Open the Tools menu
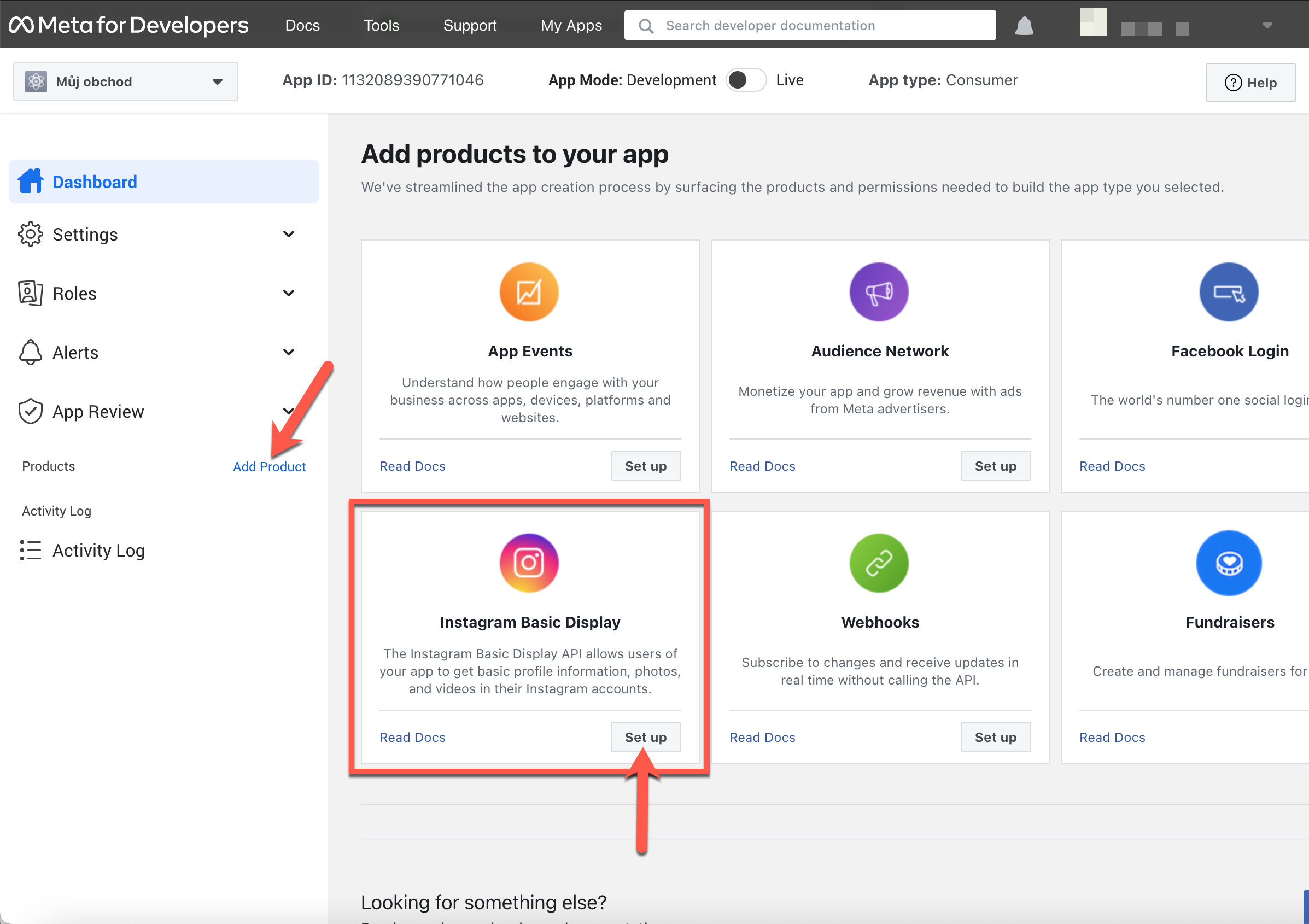Viewport: 1309px width, 924px height. [382, 26]
